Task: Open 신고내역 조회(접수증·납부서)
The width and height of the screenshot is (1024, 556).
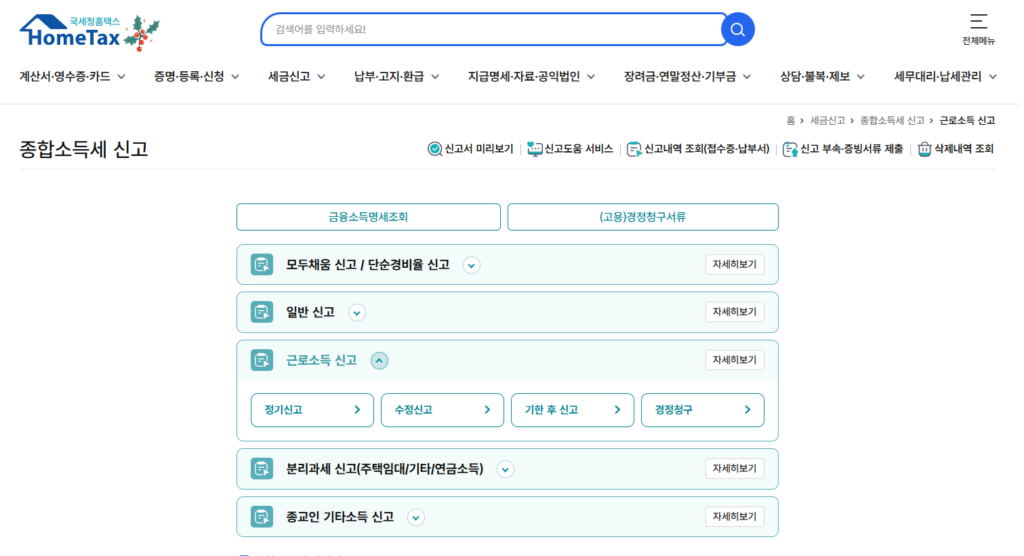Action: 698,149
